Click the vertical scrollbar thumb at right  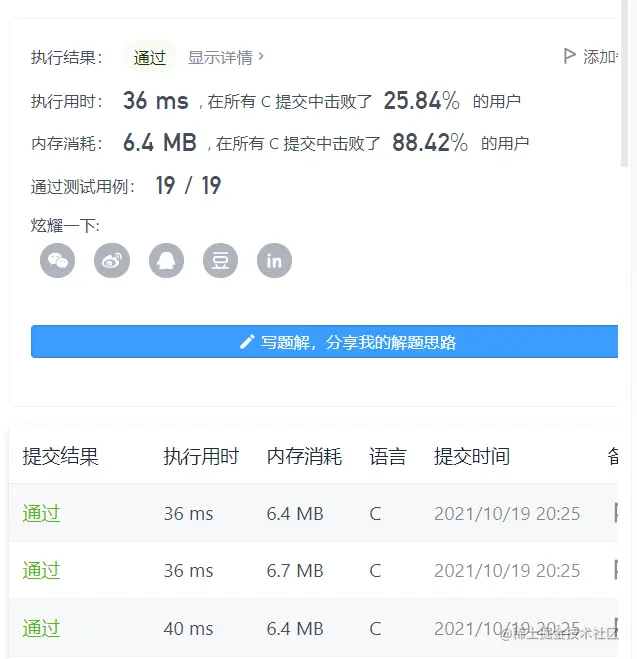click(624, 84)
